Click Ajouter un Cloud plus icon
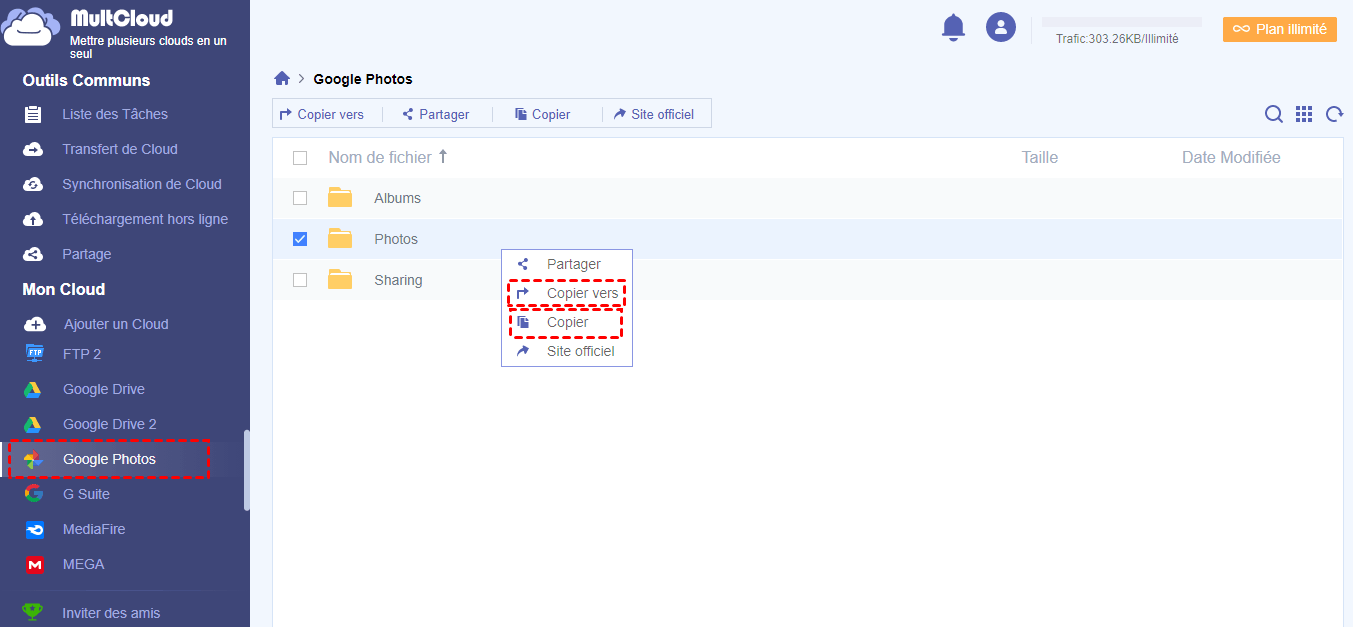The width and height of the screenshot is (1353, 627). (x=35, y=324)
